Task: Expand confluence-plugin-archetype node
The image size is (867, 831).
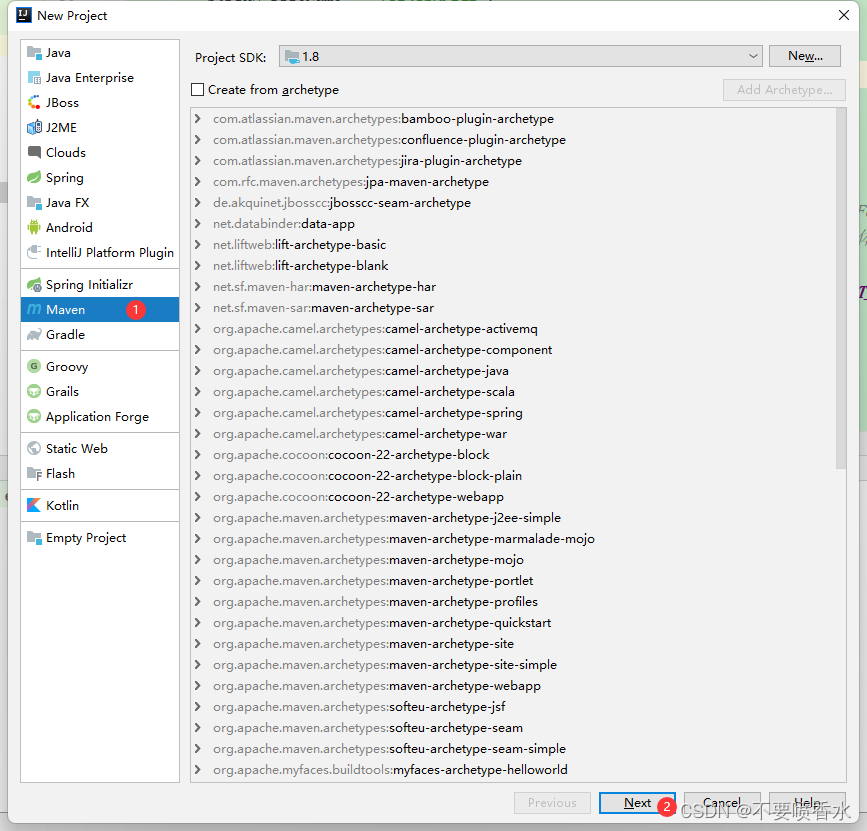Action: point(198,140)
